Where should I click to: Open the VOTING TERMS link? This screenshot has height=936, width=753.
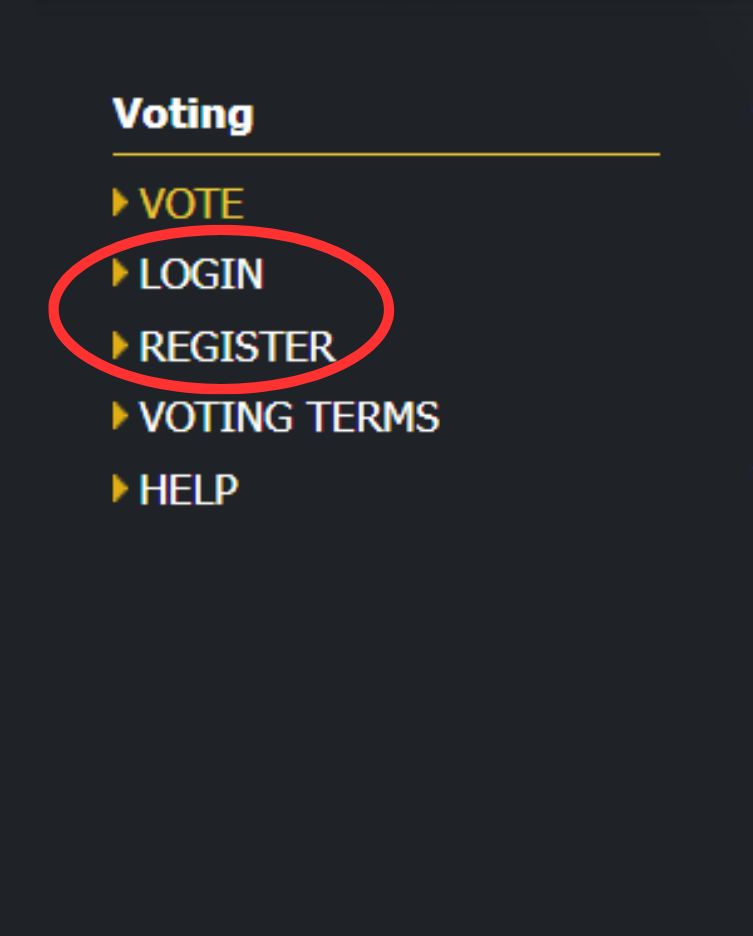289,416
